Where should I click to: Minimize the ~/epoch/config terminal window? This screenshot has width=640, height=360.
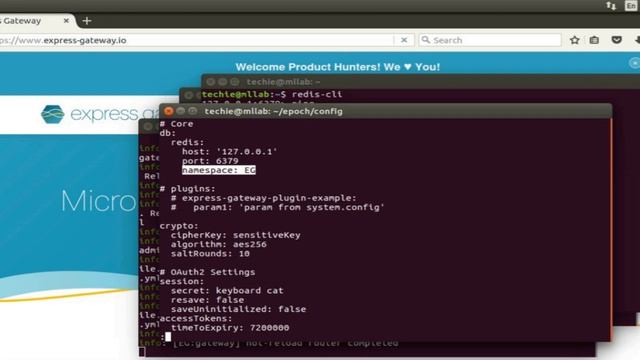[x=181, y=111]
